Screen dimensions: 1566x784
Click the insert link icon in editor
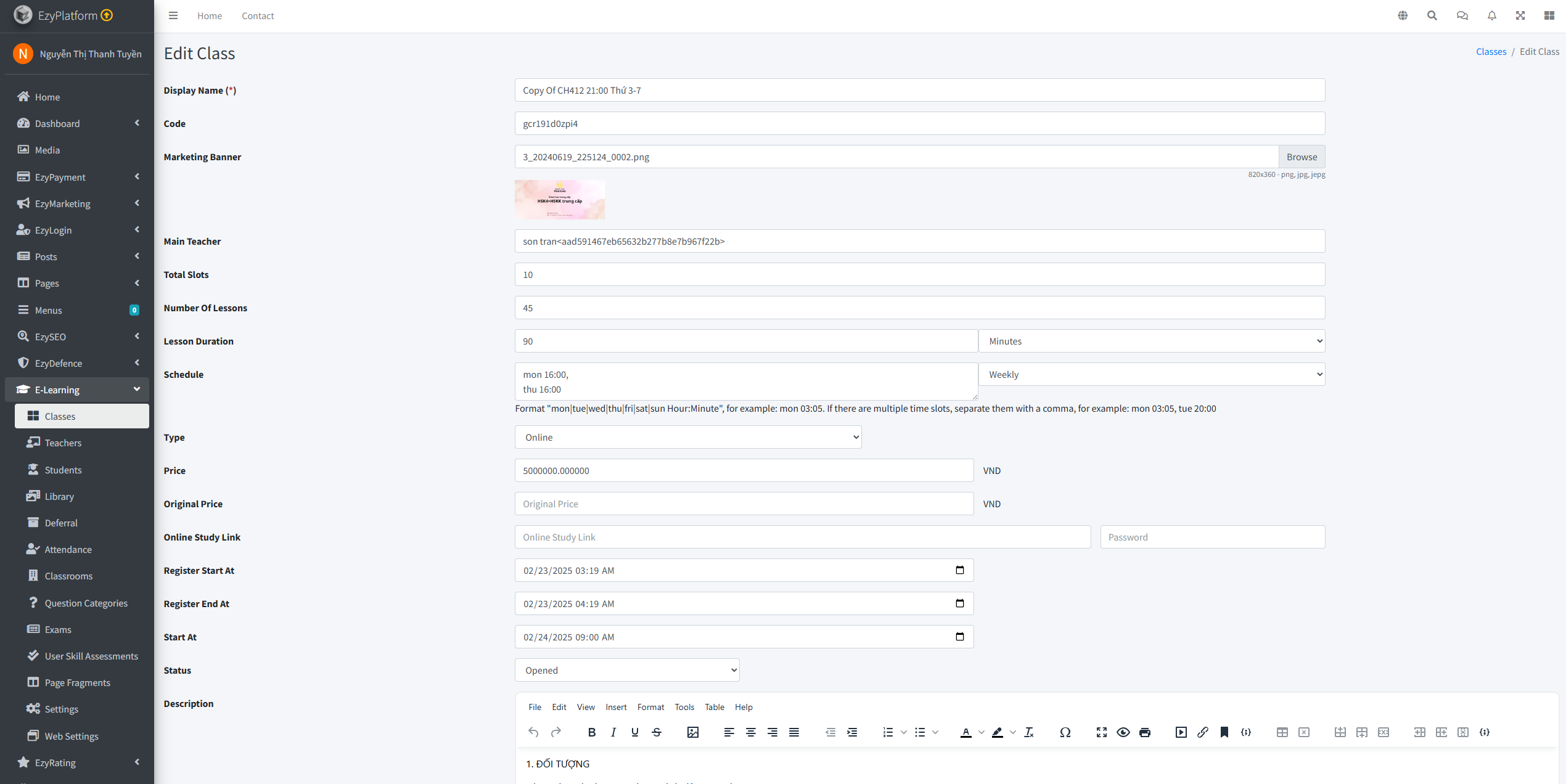(x=1202, y=732)
